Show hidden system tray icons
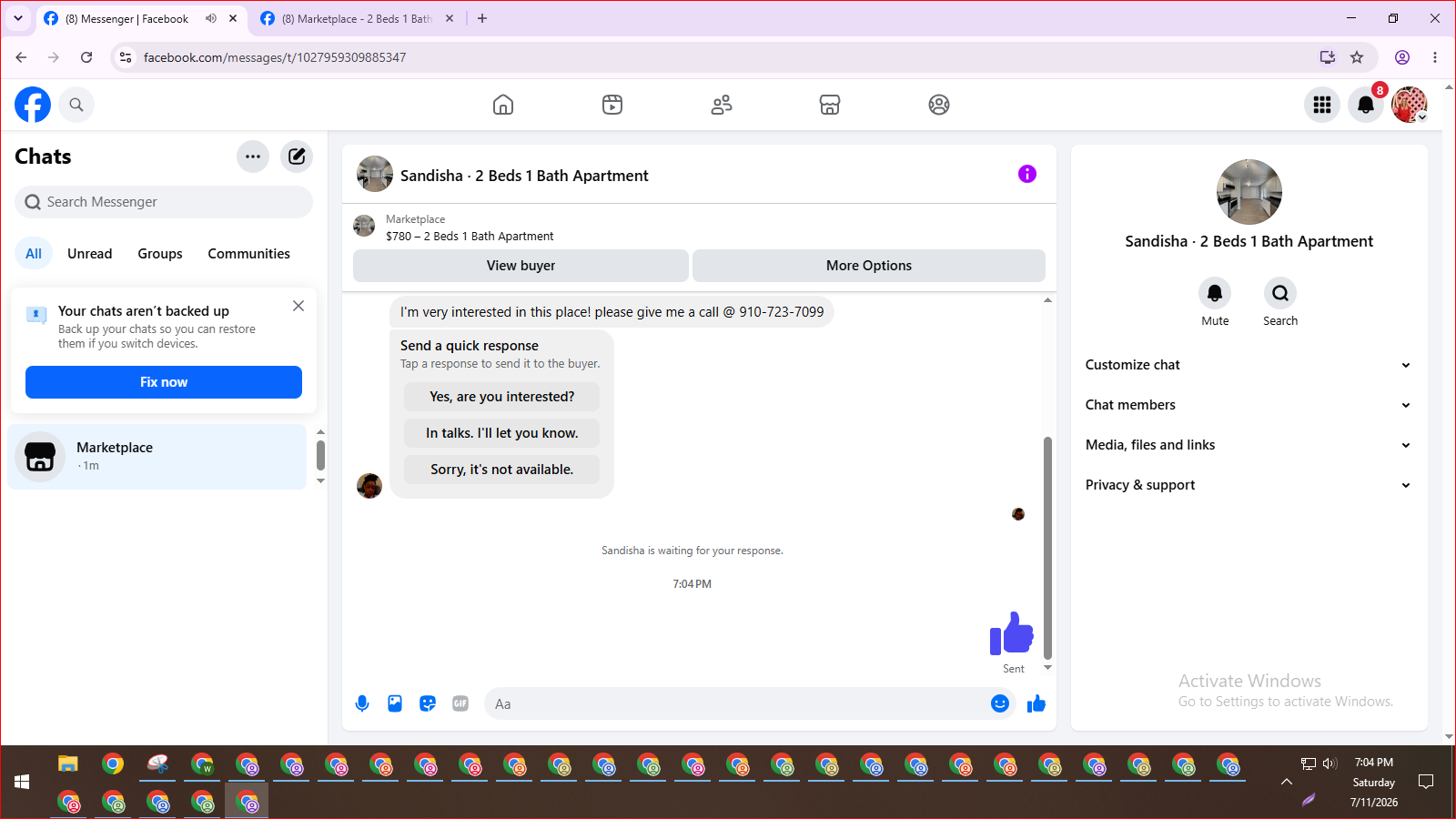The width and height of the screenshot is (1456, 819). pos(1287,782)
